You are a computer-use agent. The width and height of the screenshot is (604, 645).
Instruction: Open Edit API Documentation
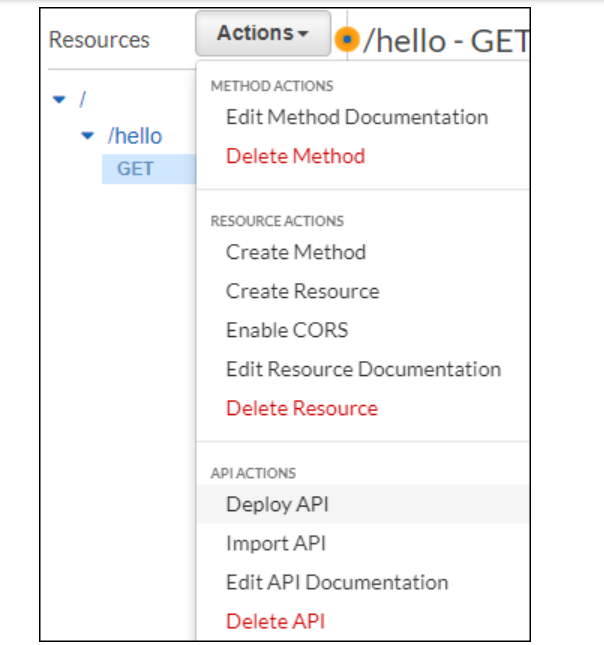tap(336, 582)
